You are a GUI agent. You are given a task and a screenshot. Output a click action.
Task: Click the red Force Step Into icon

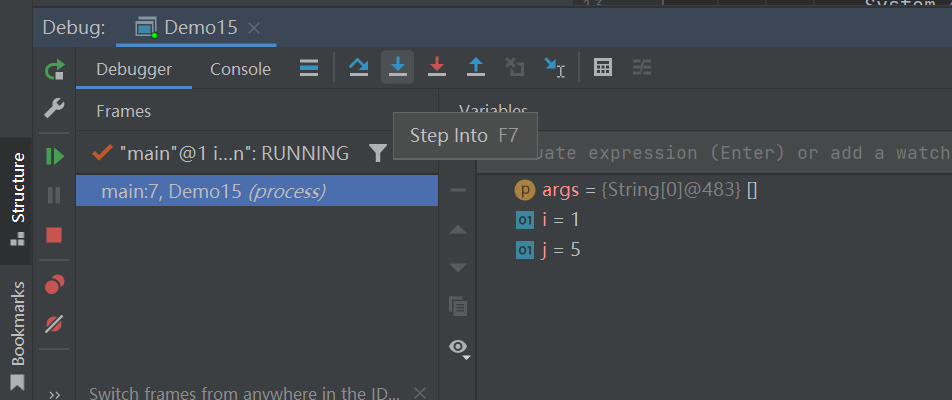(x=437, y=68)
